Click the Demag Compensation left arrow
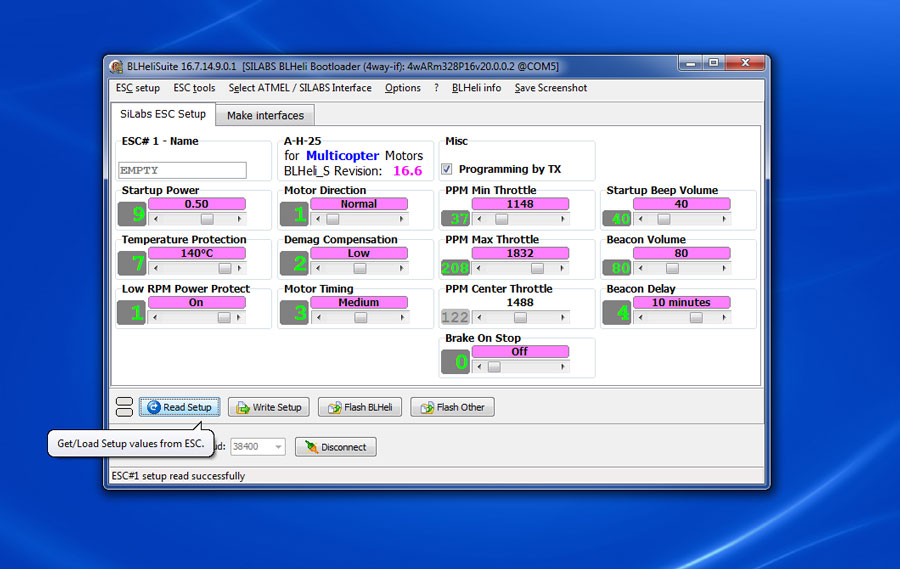 point(318,268)
